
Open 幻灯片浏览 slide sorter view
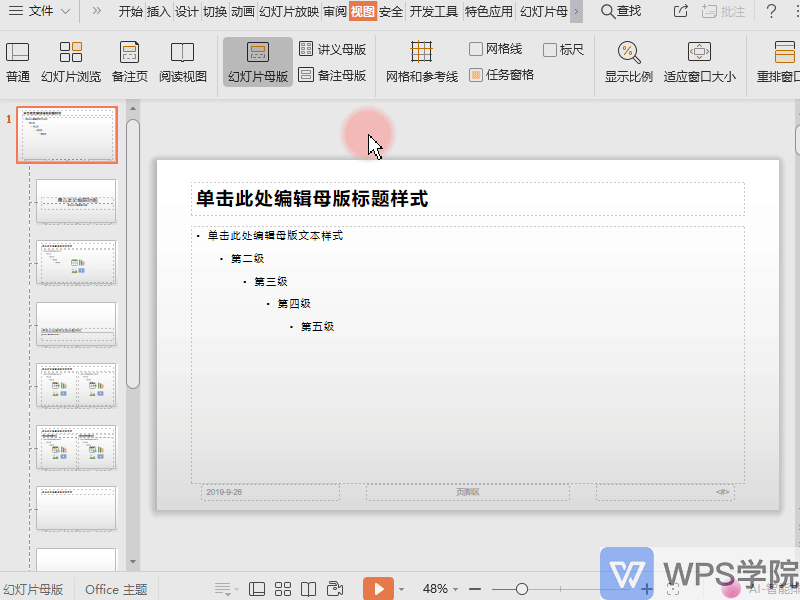tap(70, 61)
